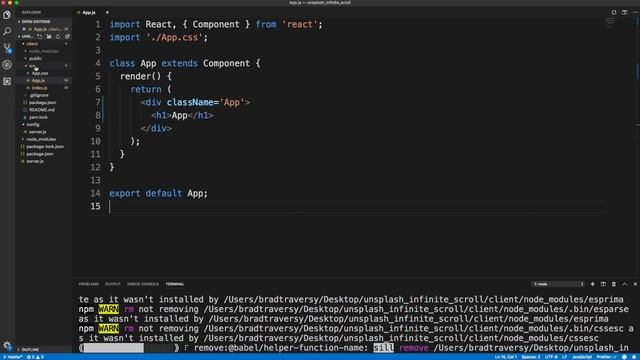
Task: Open the editor More Actions ellipsis
Action: click(635, 13)
